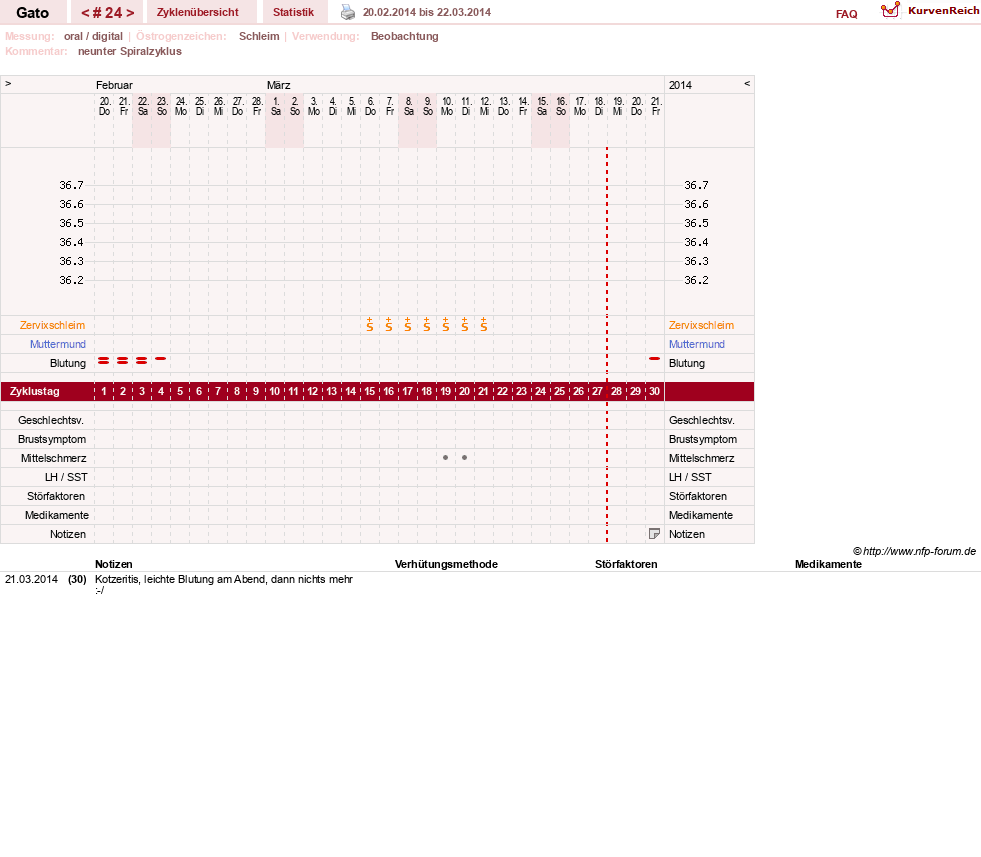The width and height of the screenshot is (981, 857).
Task: Select cycle day 28 in Zyklustag row
Action: click(x=616, y=391)
